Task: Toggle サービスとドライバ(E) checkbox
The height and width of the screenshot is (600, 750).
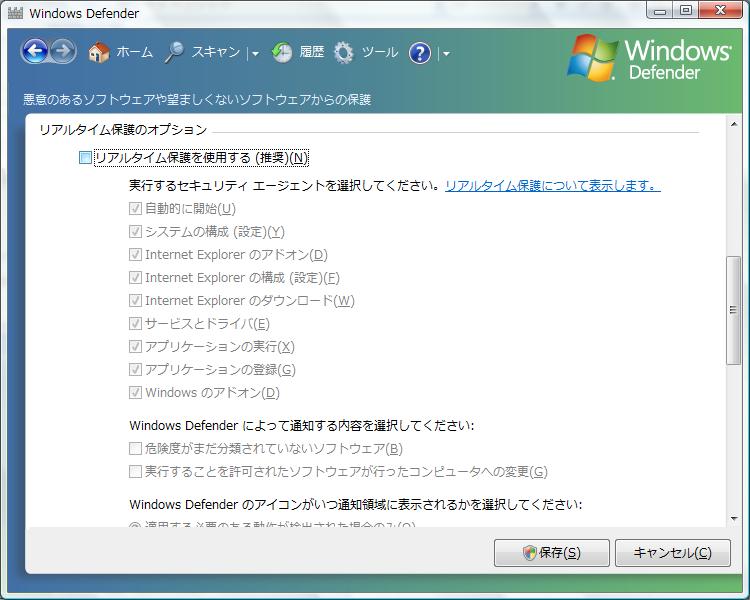Action: (135, 323)
